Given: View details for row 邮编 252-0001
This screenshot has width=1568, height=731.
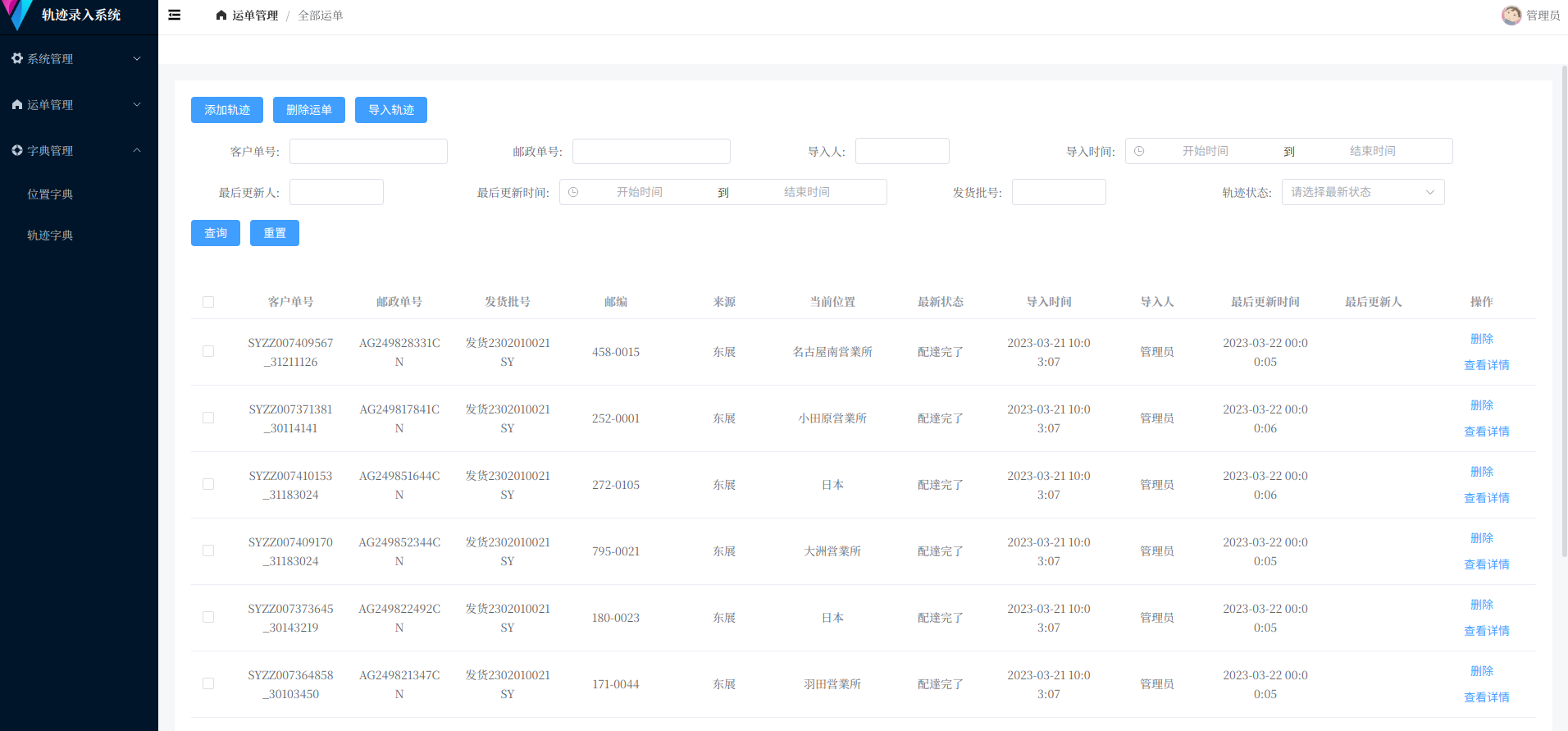Looking at the screenshot, I should 1487,432.
